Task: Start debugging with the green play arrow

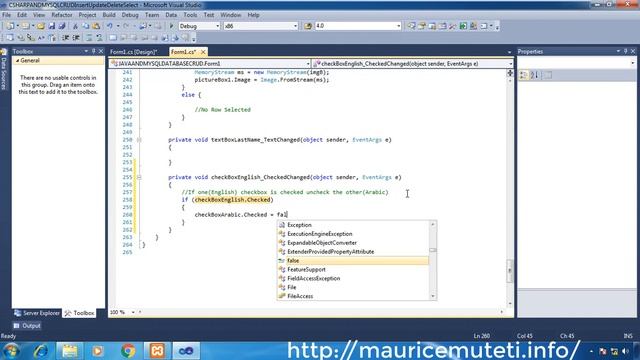Action: pyautogui.click(x=171, y=26)
